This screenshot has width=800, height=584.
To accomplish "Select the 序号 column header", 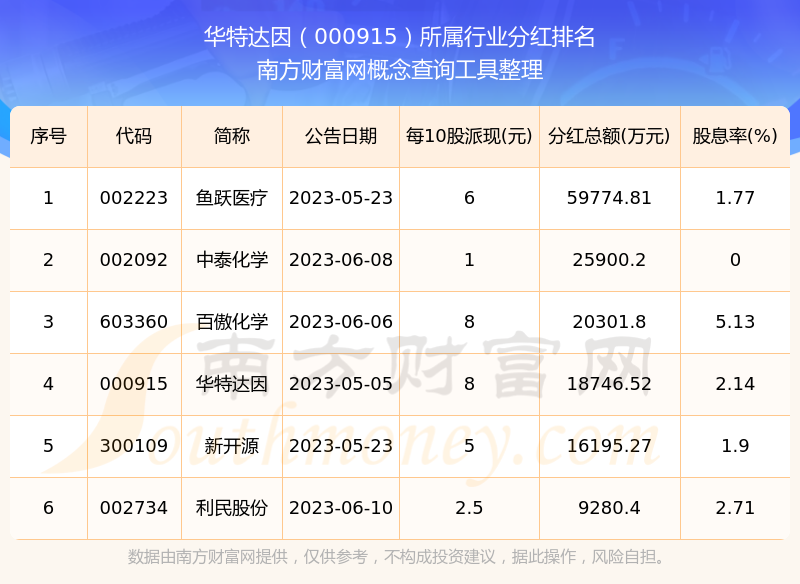I will coord(48,136).
